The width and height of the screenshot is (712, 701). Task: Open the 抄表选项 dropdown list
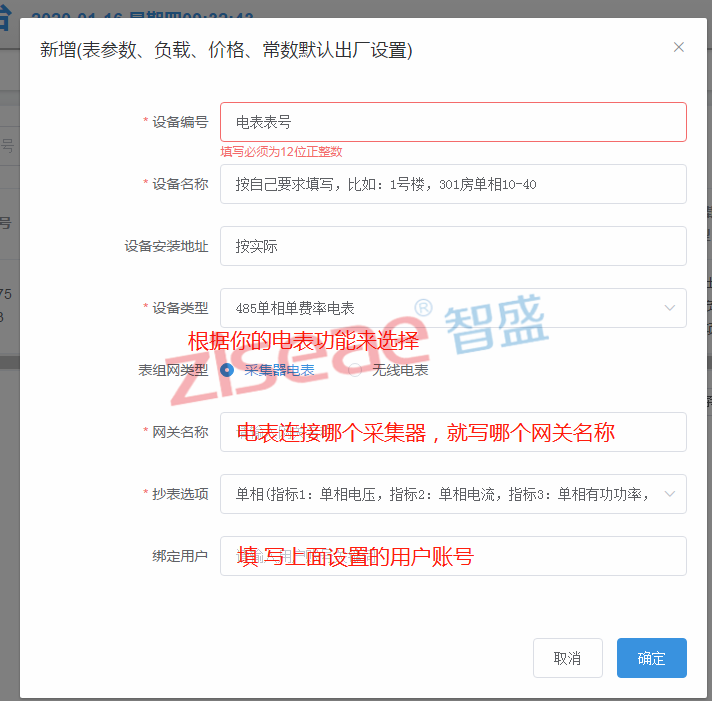[x=453, y=494]
